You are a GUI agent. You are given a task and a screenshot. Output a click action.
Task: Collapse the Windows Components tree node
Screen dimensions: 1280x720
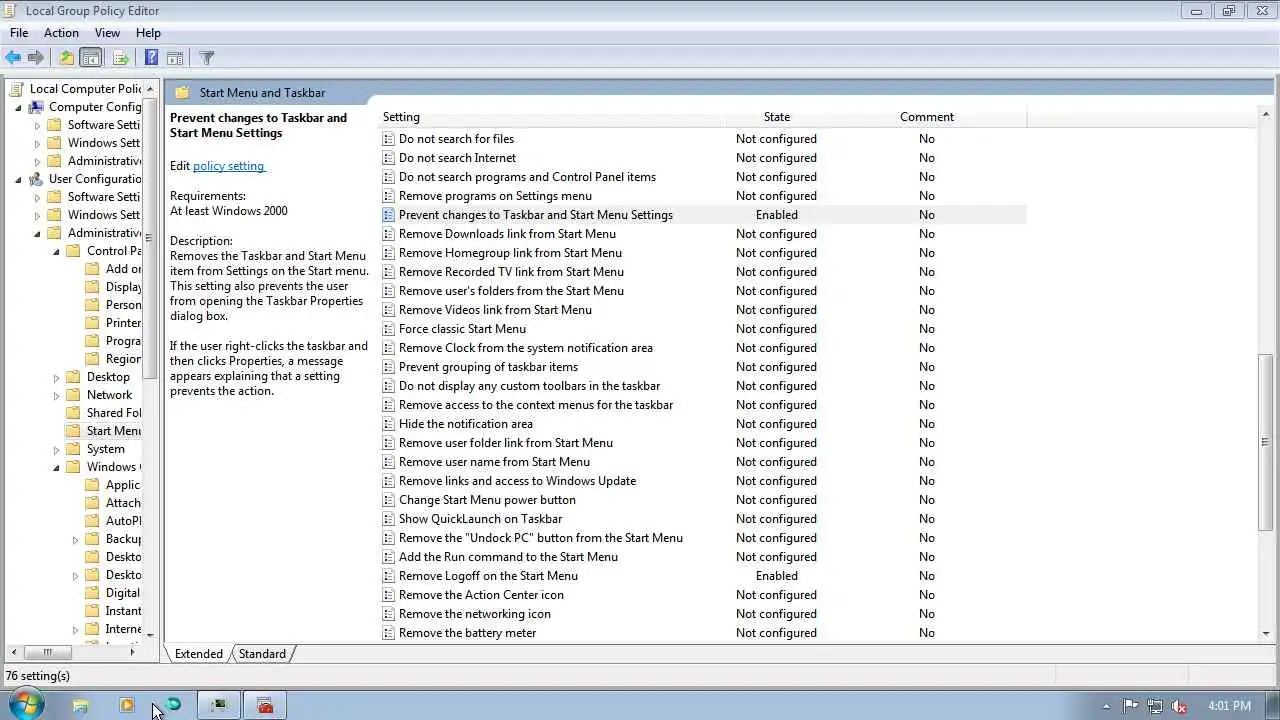[x=57, y=467]
